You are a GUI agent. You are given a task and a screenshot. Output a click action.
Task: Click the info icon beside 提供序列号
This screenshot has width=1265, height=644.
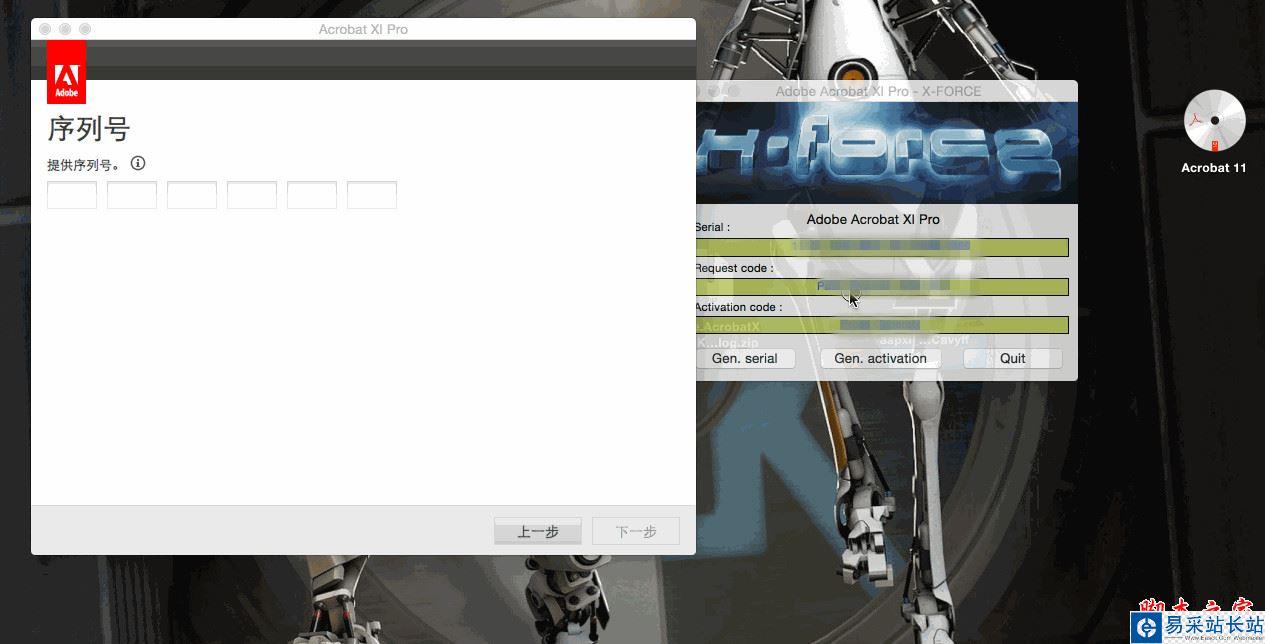pos(138,163)
